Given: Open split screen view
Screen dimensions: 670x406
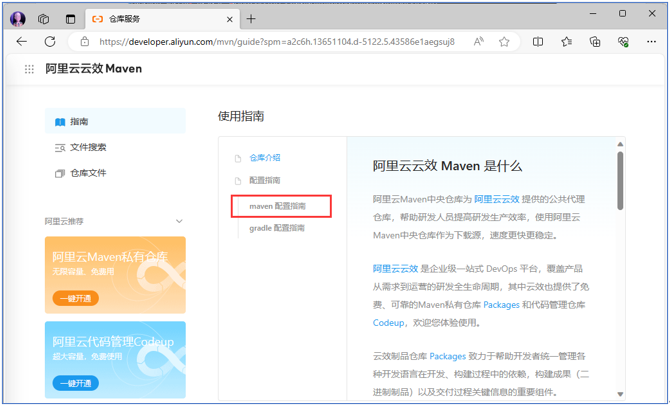Looking at the screenshot, I should coord(538,41).
